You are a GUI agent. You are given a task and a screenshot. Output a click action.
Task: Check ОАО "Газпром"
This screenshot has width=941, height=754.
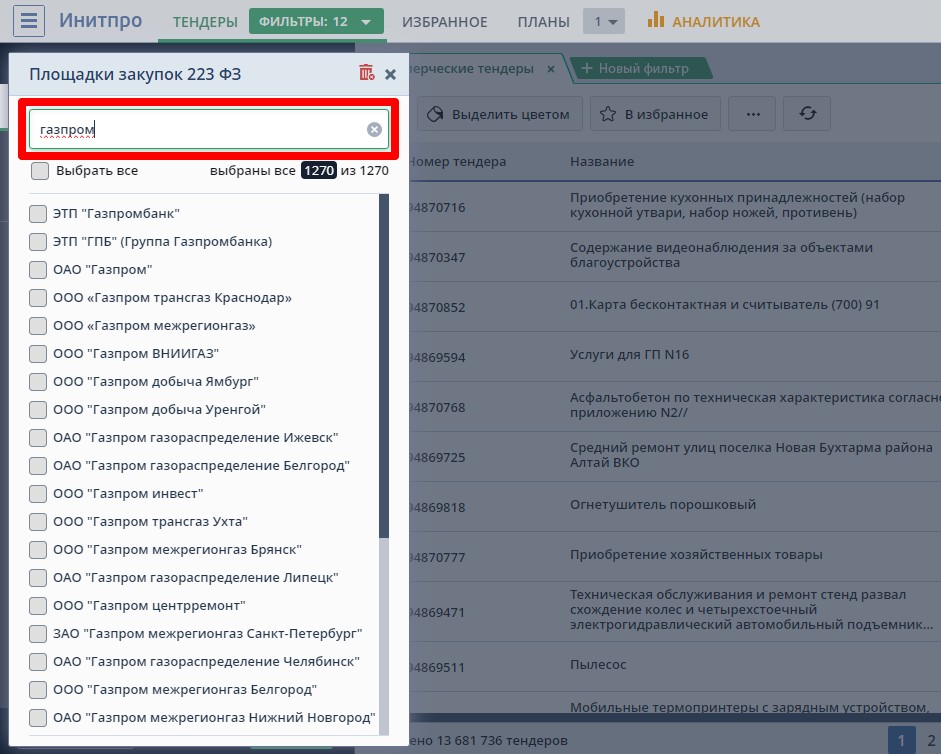coord(38,270)
